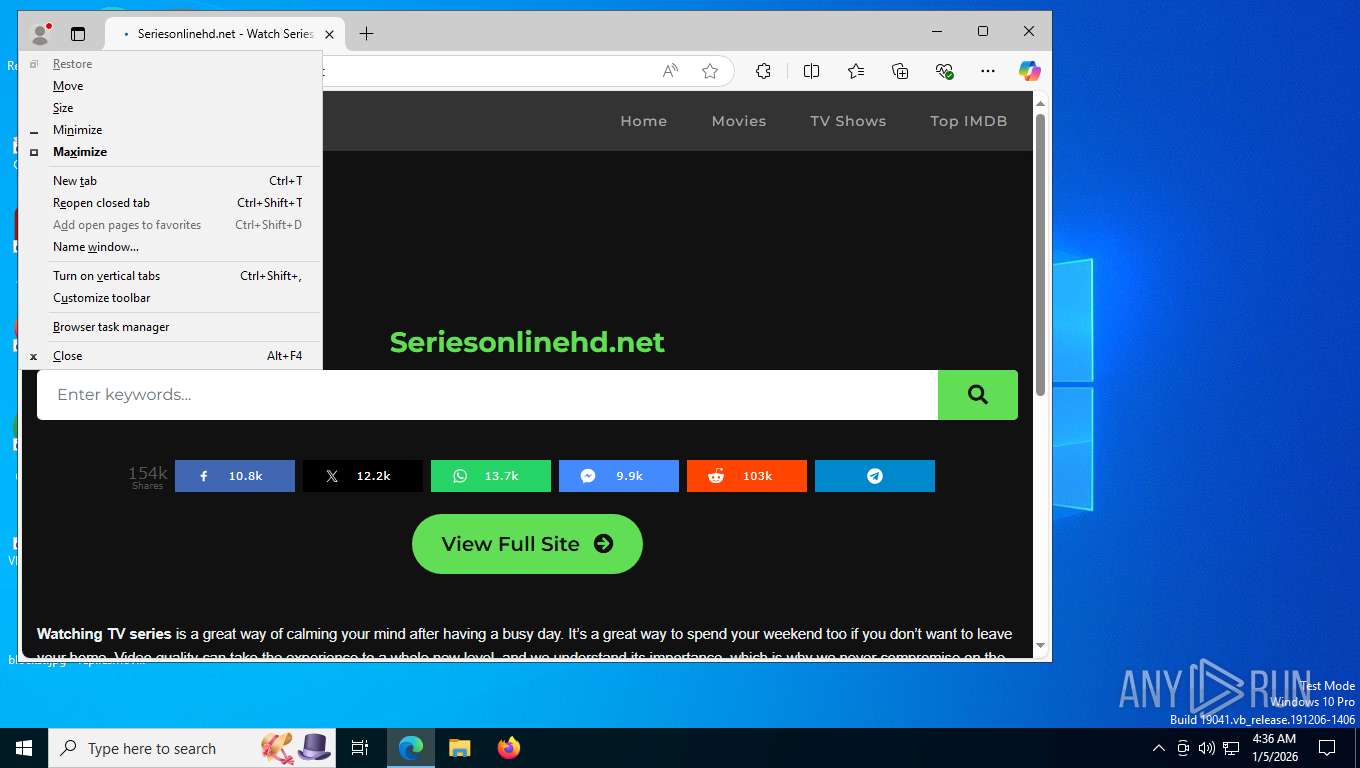
Task: Select Size in window menu
Action: coord(170,108)
